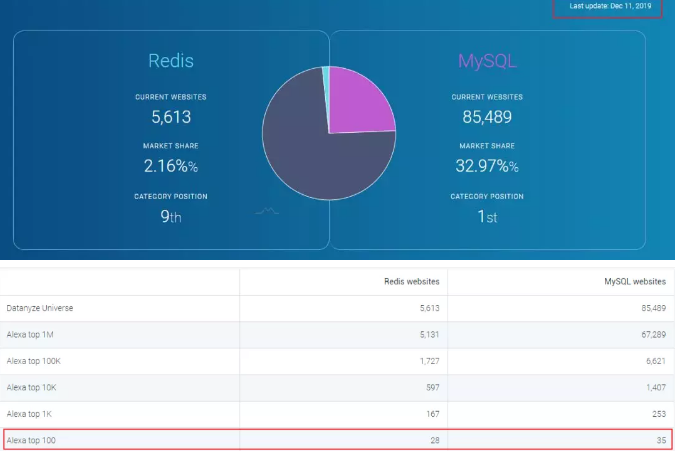678x451 pixels.
Task: Click 'CATEGORY POSITION' label under Redis
Action: coord(171,196)
